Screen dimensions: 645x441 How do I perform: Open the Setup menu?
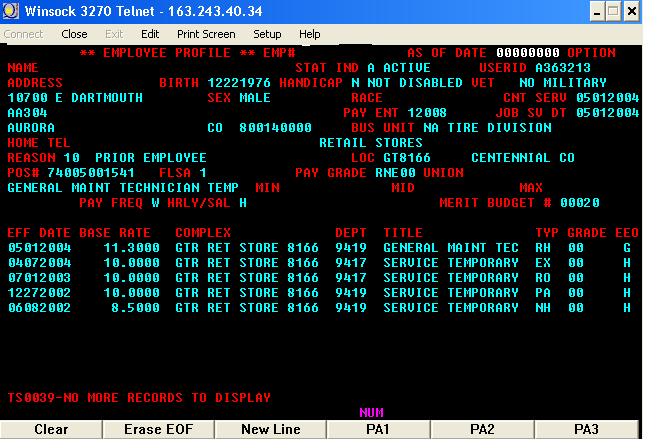pos(267,34)
